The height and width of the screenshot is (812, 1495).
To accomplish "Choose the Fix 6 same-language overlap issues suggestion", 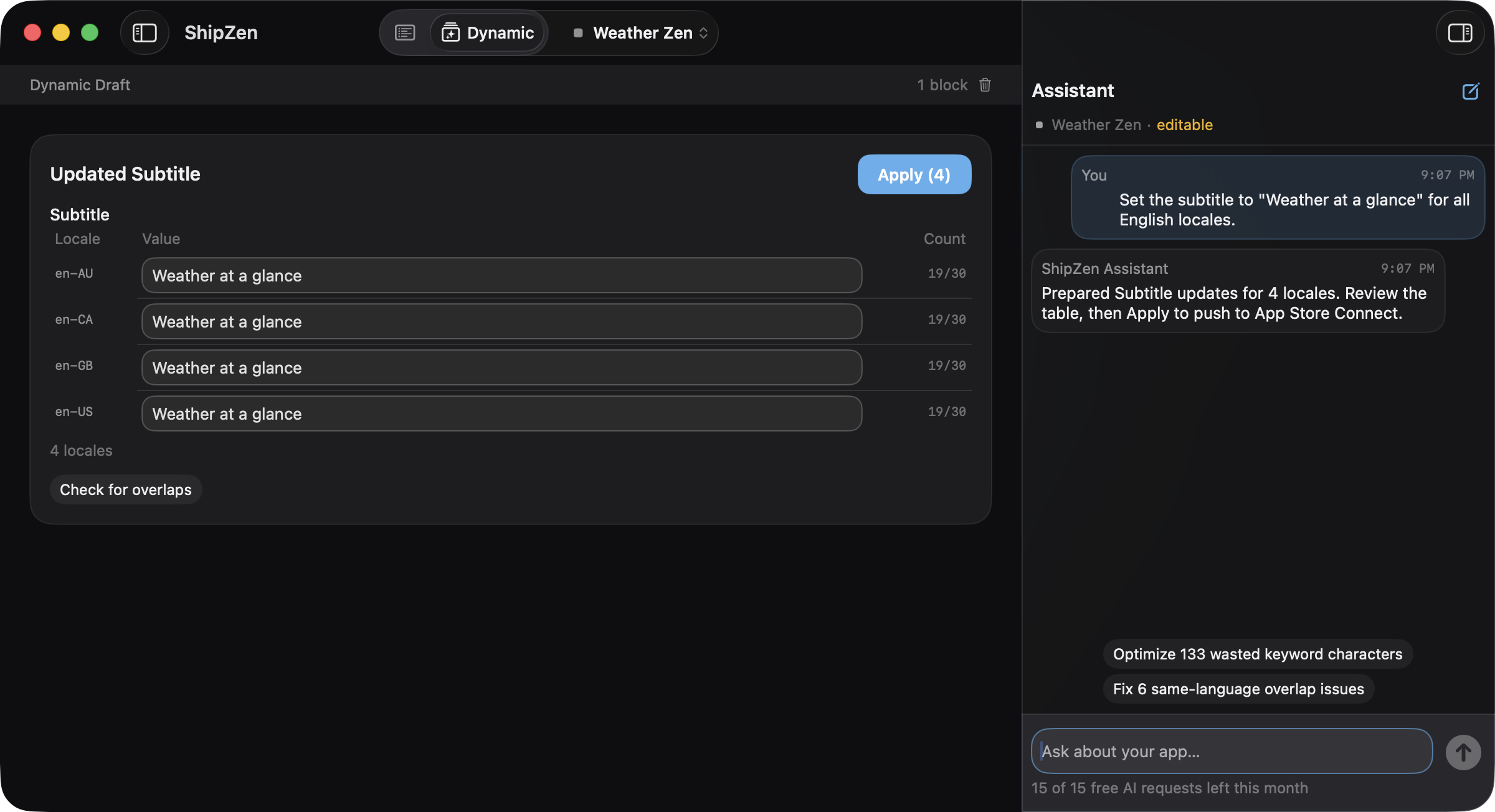I will 1238,689.
